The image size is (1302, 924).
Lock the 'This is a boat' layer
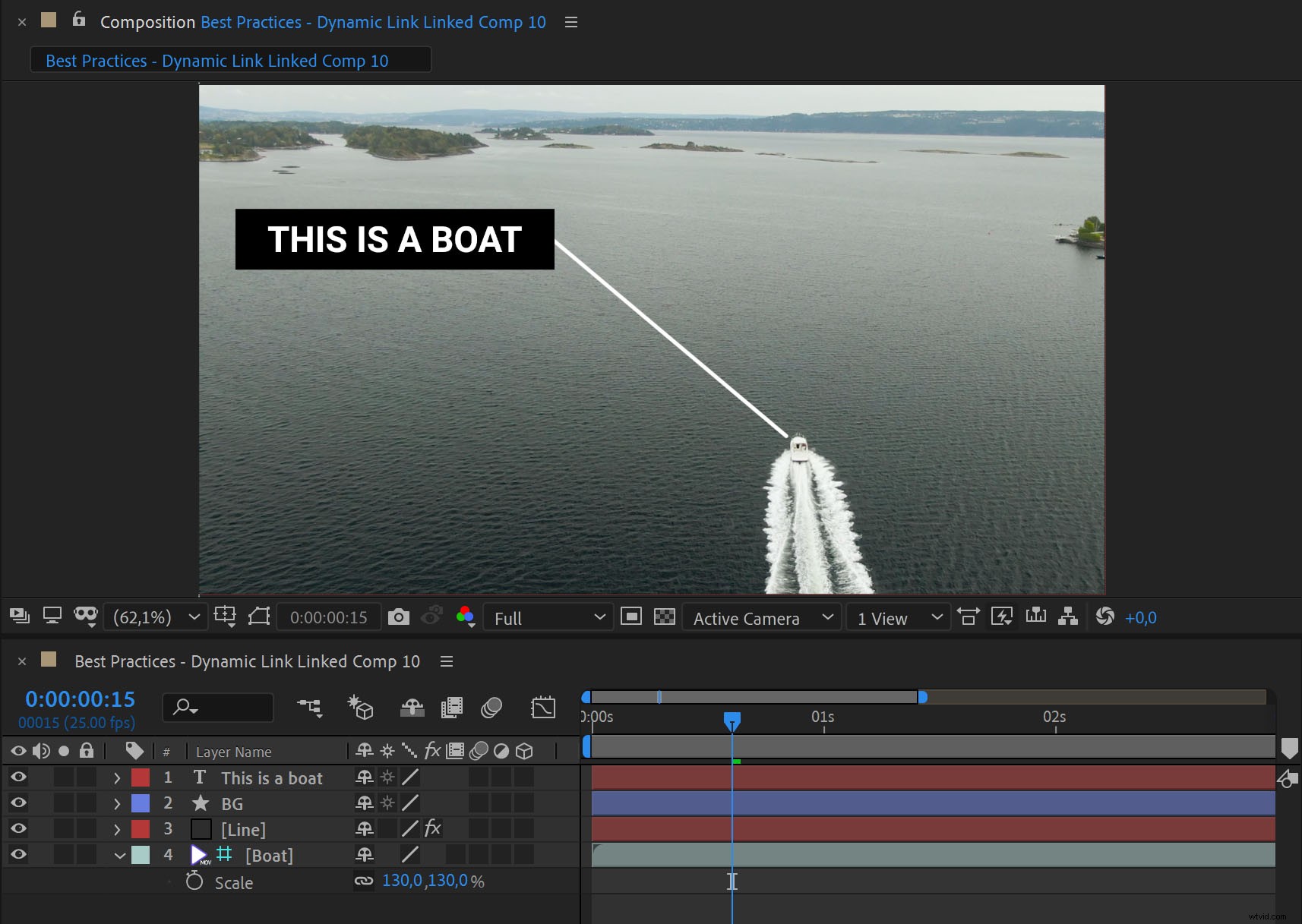87,777
